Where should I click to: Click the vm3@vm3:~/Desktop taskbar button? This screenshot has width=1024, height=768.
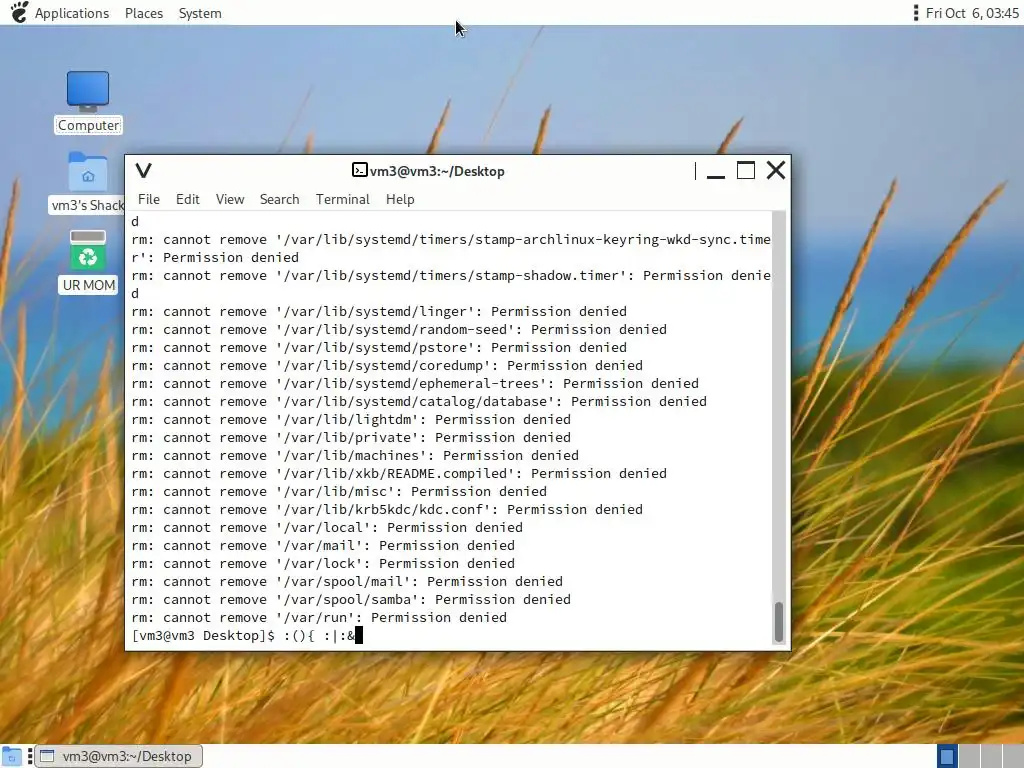[x=119, y=756]
